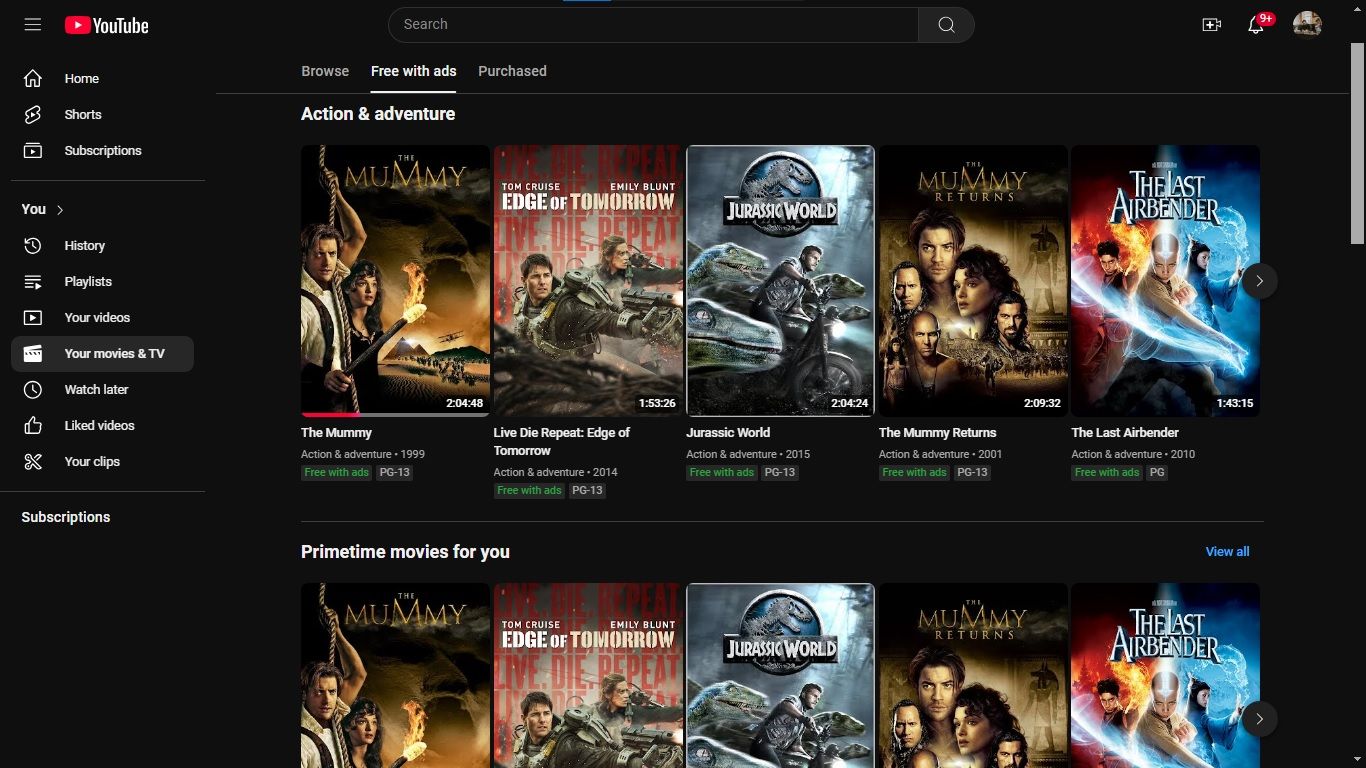Select Watch later in the sidebar

coord(96,389)
